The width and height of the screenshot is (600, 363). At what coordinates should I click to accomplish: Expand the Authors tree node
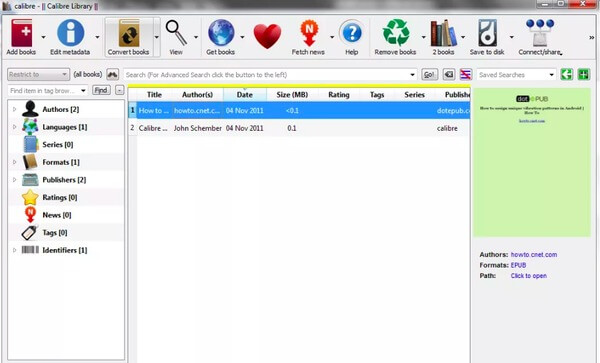15,109
